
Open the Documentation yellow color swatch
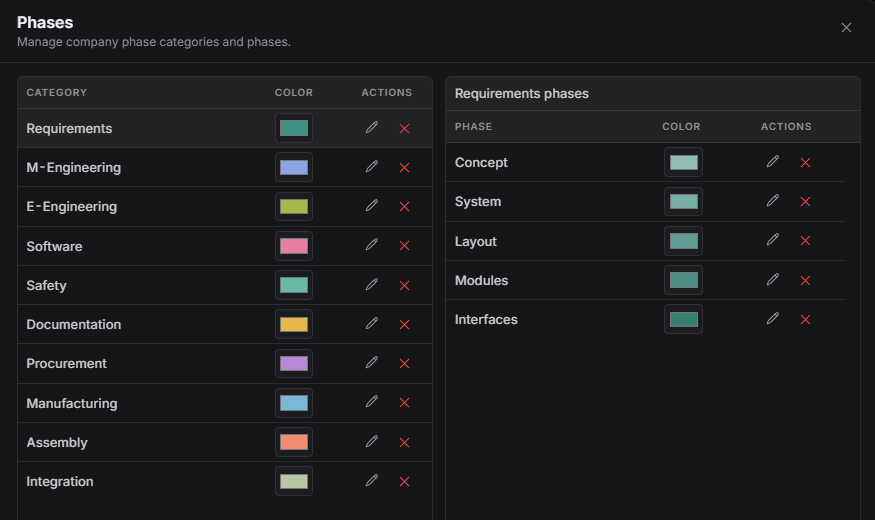tap(294, 324)
